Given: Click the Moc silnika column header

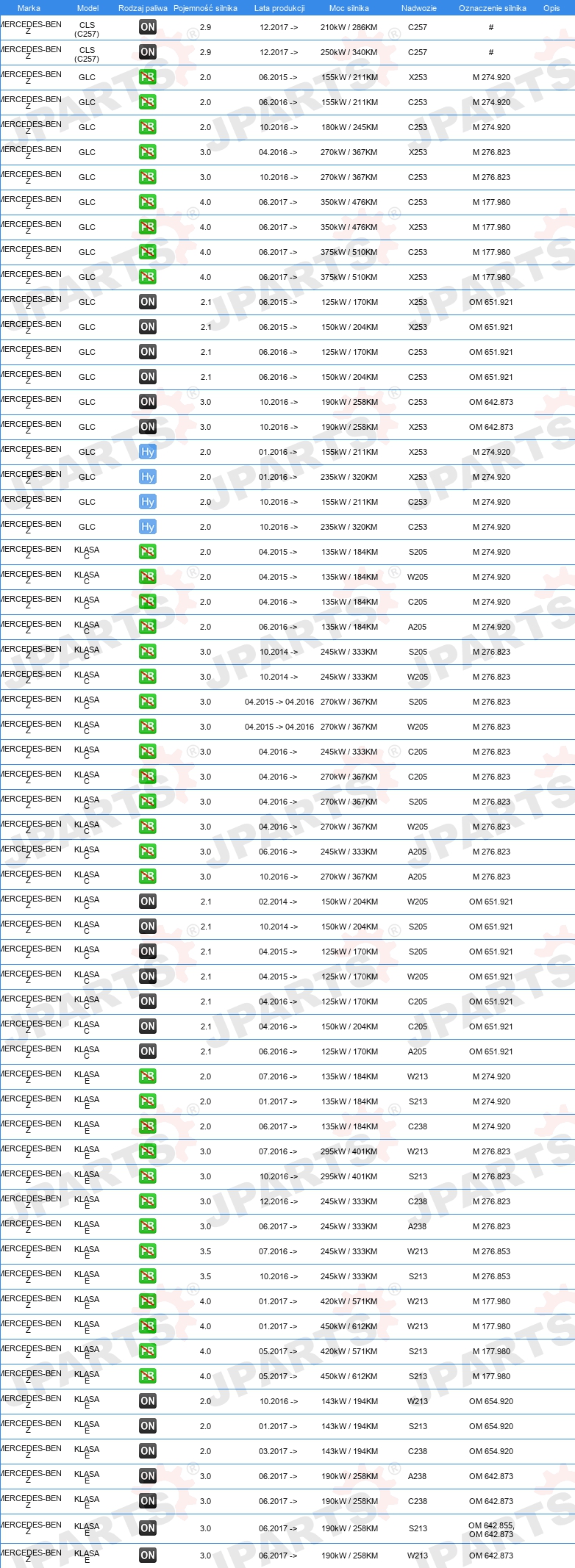Looking at the screenshot, I should tap(349, 8).
